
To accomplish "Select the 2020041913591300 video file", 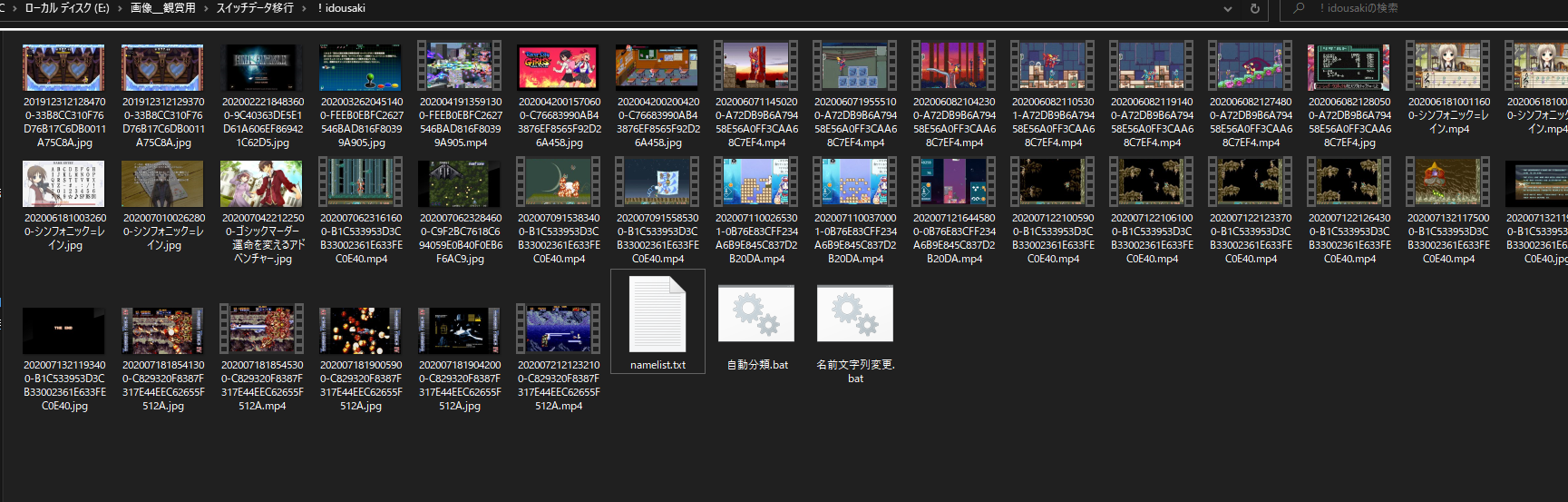I will 460,67.
